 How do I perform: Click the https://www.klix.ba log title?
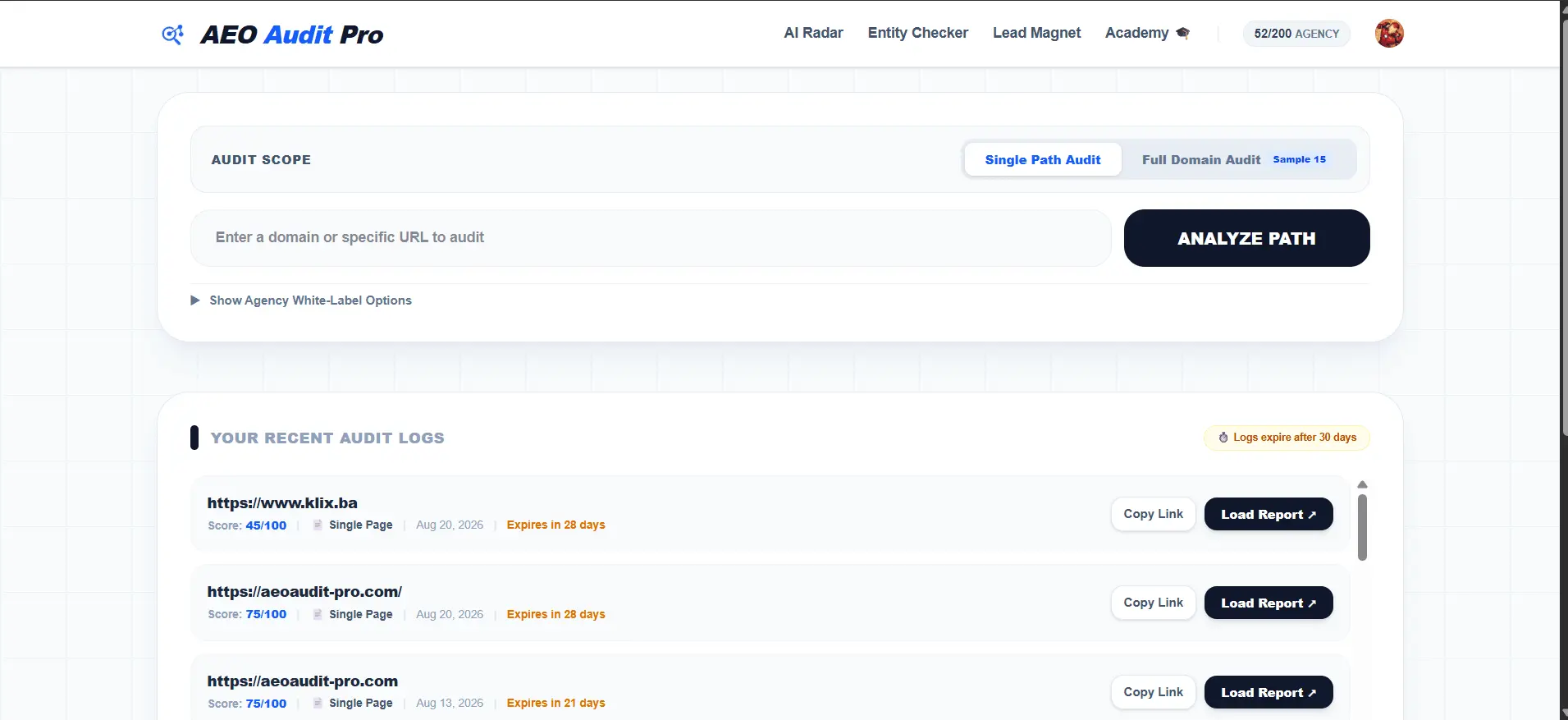[282, 503]
